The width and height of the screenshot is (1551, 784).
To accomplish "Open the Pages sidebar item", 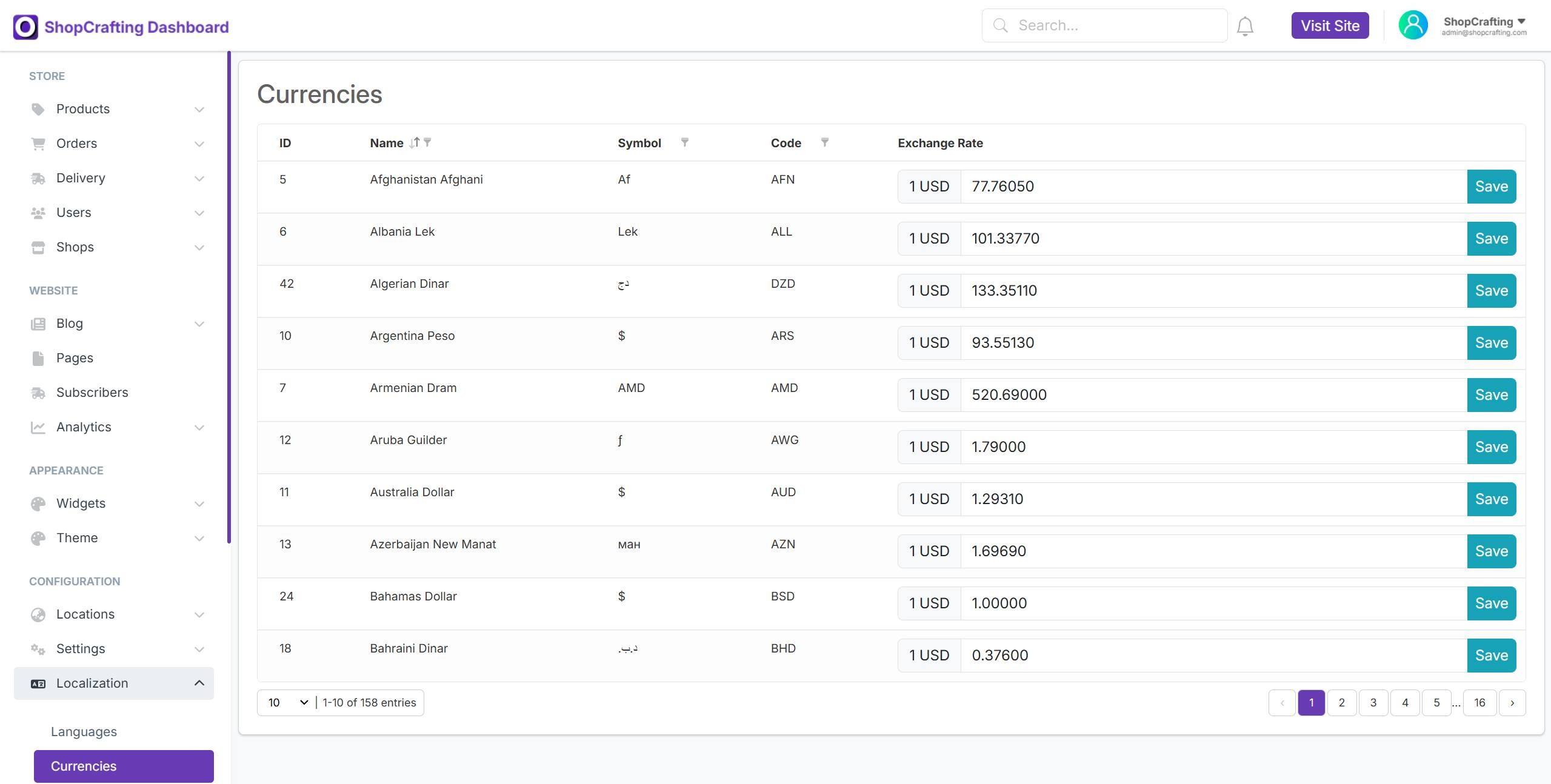I will point(75,358).
